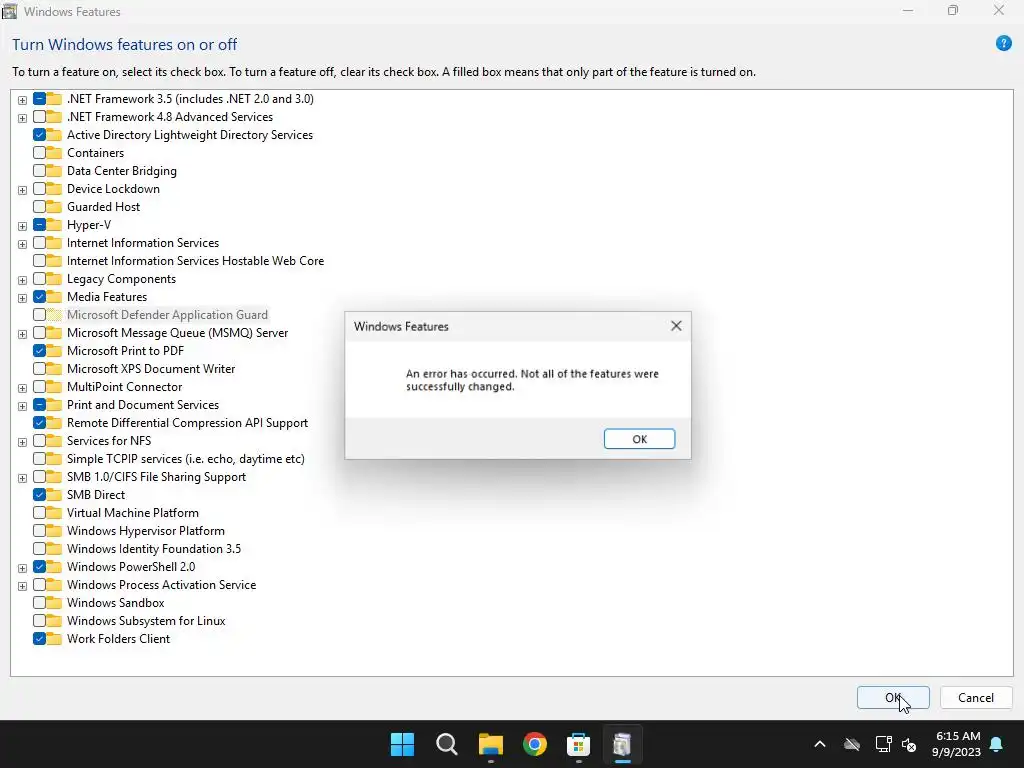Viewport: 1024px width, 768px height.
Task: Check the Containers checkbox
Action: [39, 153]
